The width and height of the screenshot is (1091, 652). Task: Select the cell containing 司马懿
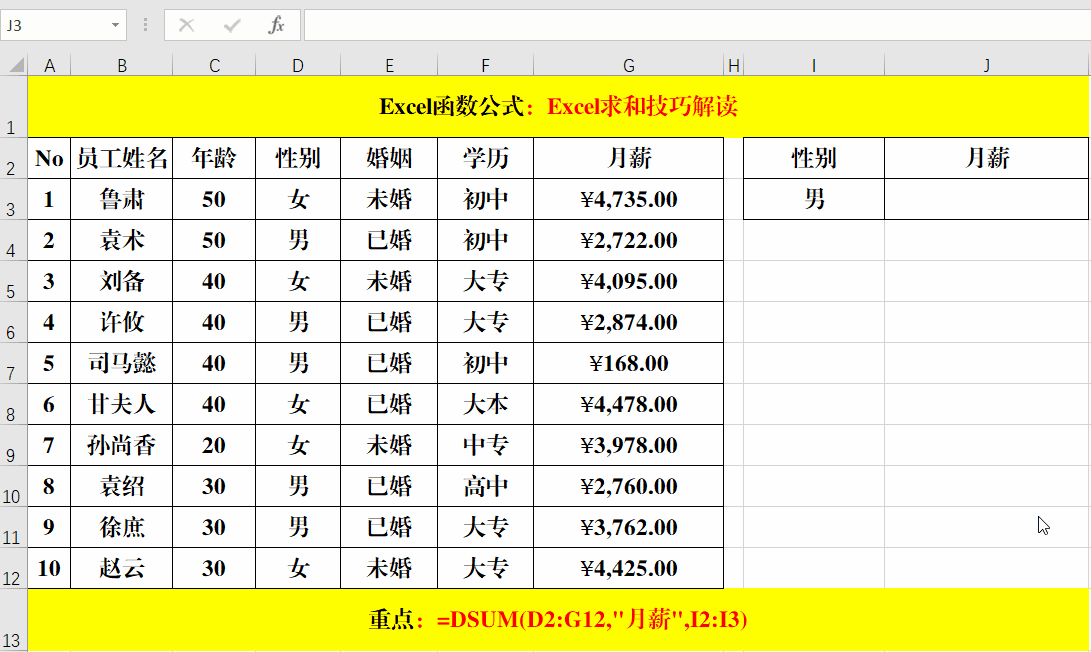click(x=121, y=363)
